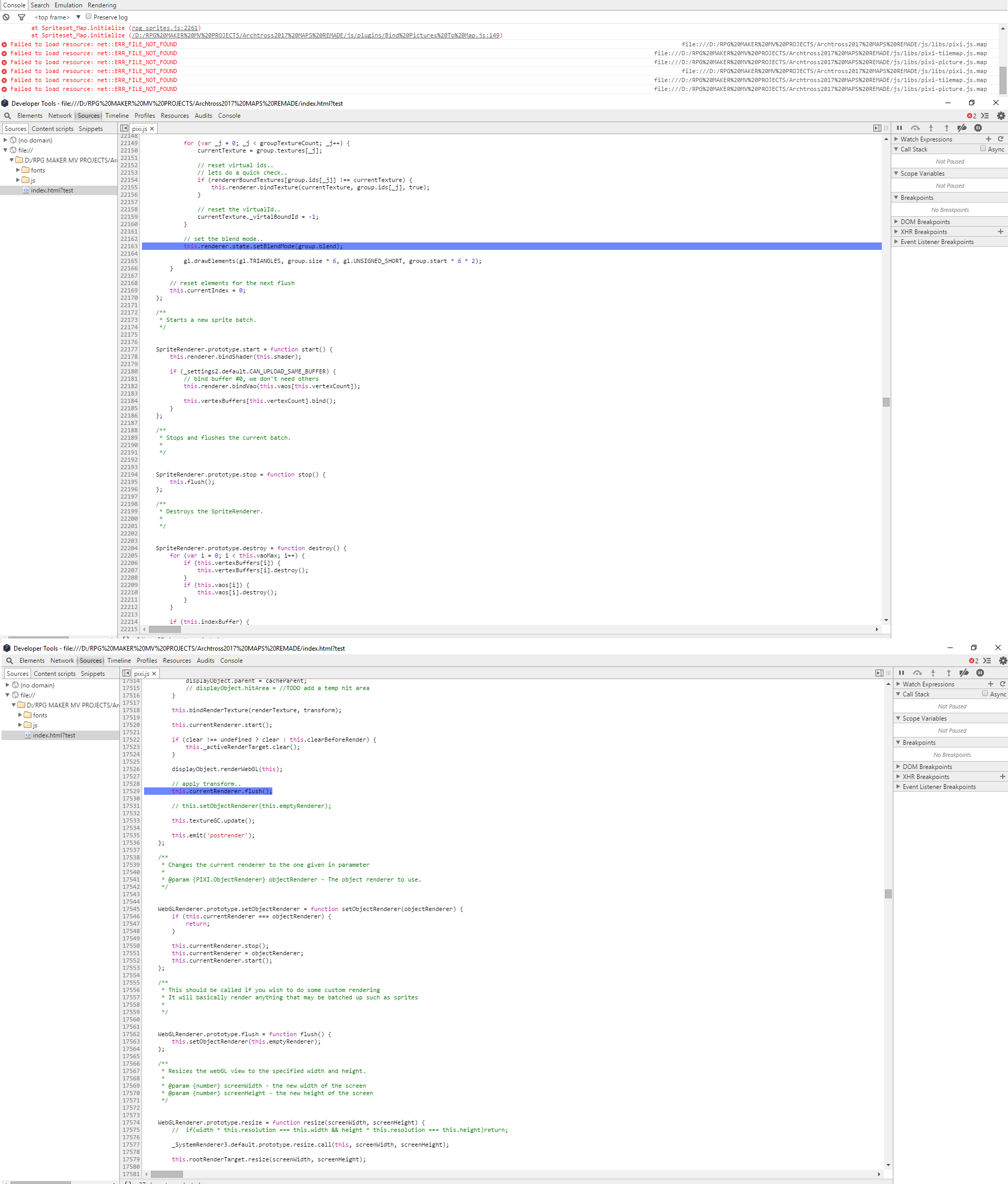Click line number 22163 in the gutter

tap(129, 247)
